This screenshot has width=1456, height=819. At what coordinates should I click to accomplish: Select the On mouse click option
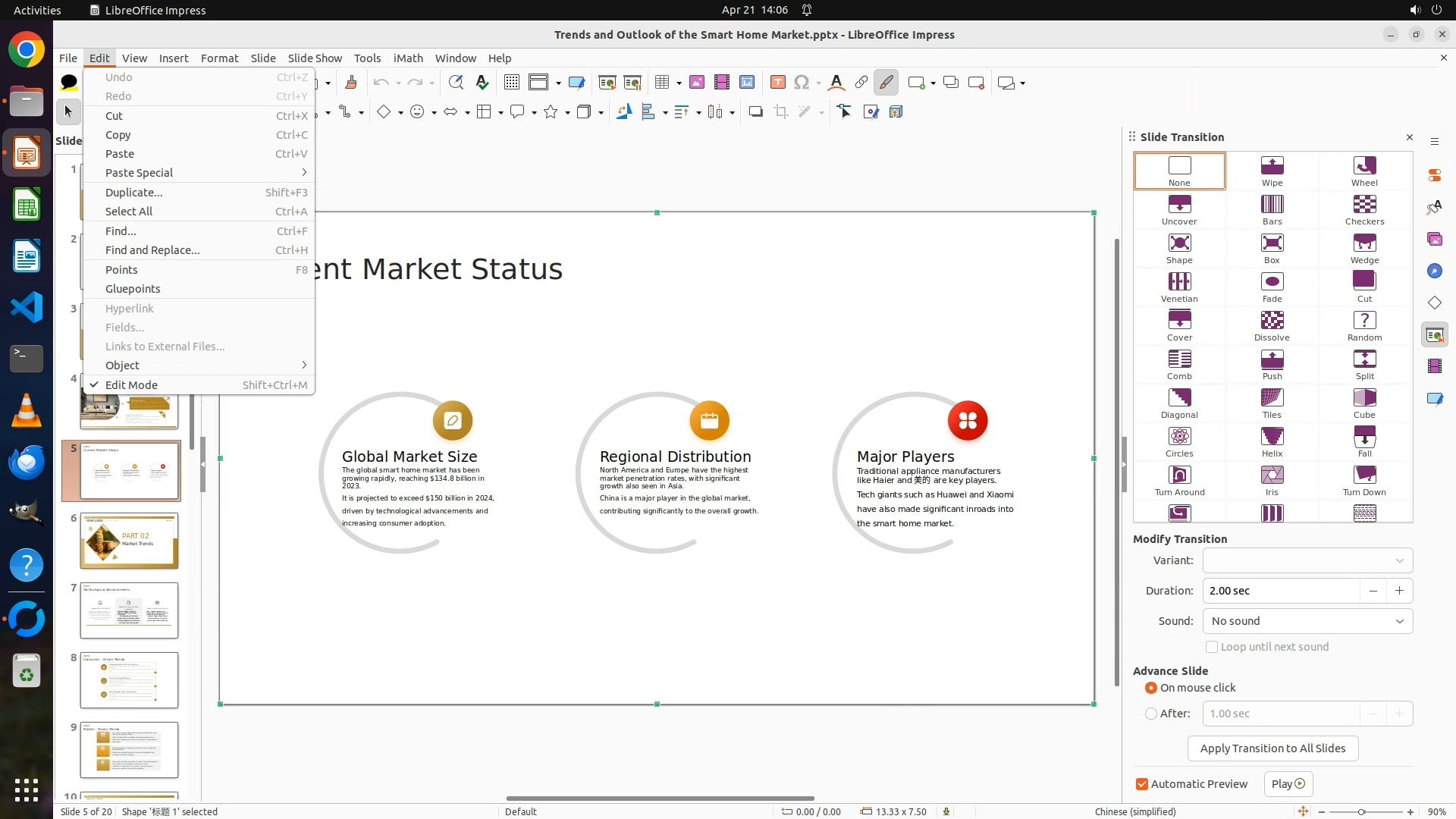tap(1151, 688)
